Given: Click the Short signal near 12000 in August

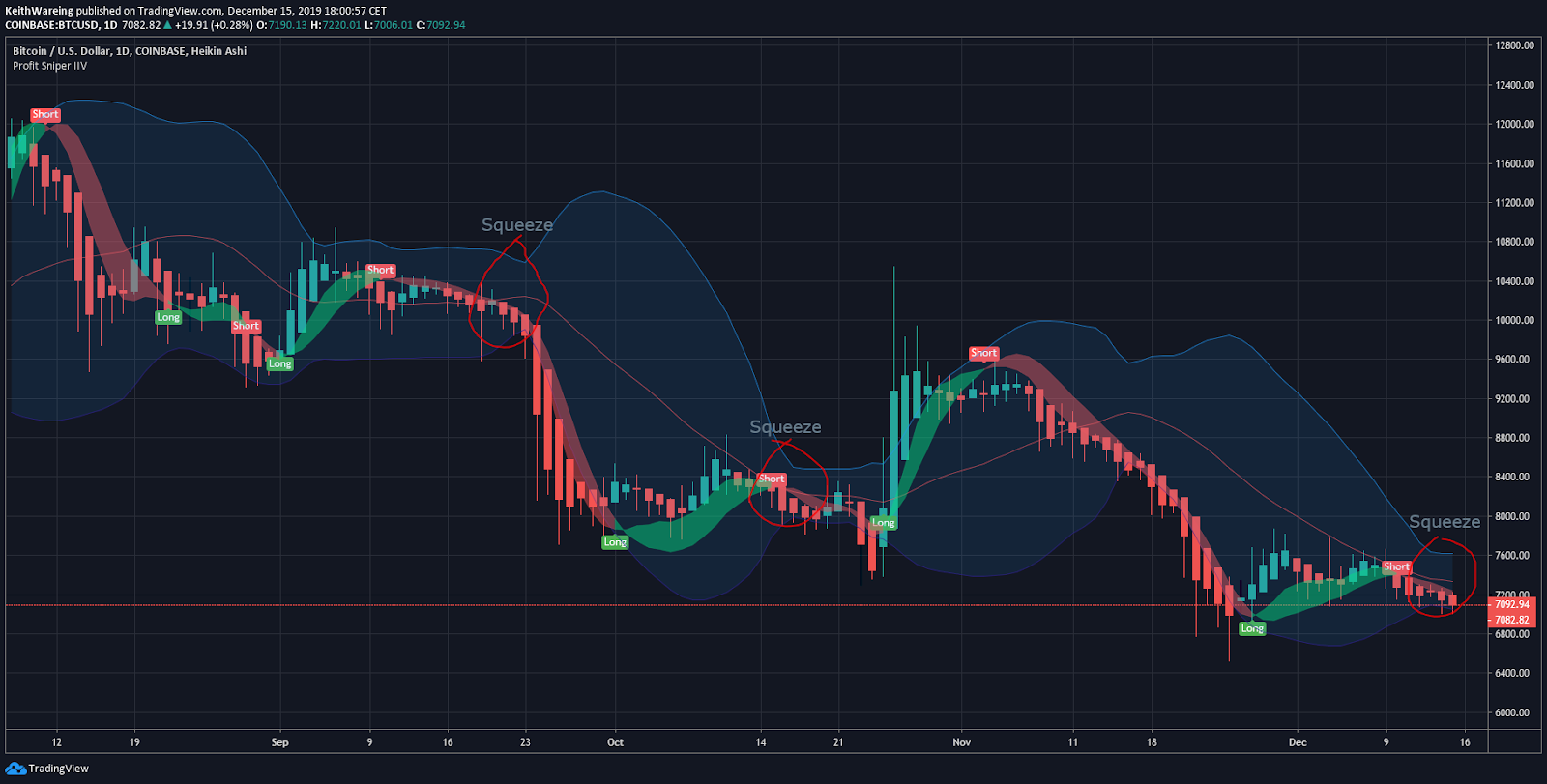Looking at the screenshot, I should (45, 114).
